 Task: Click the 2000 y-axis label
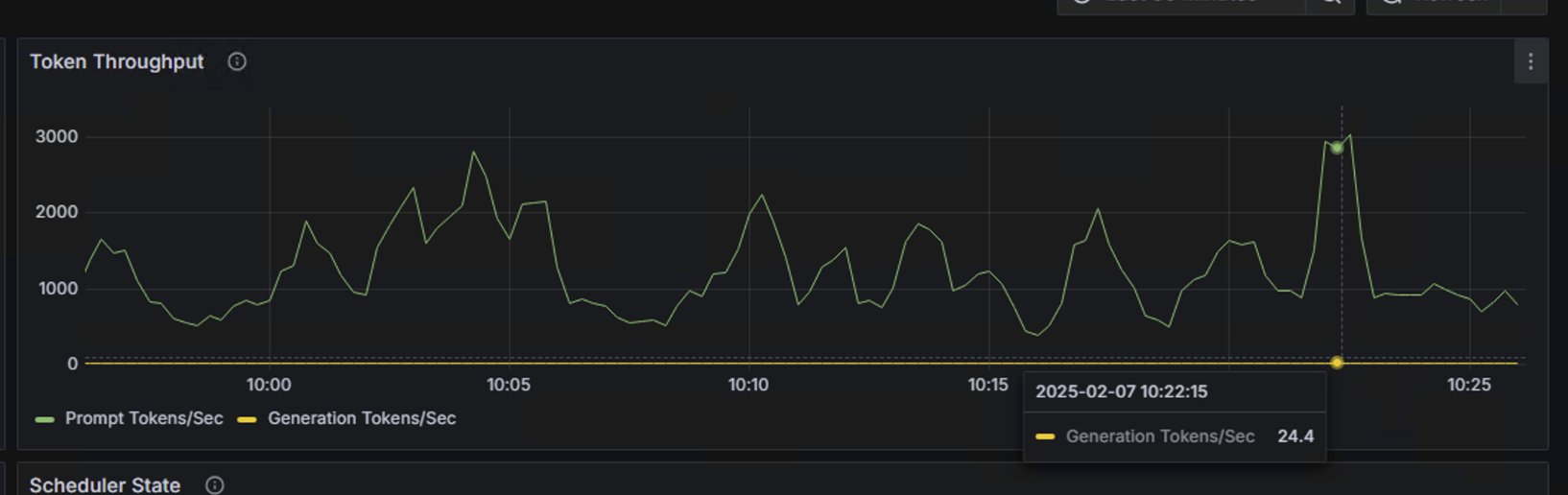(57, 212)
